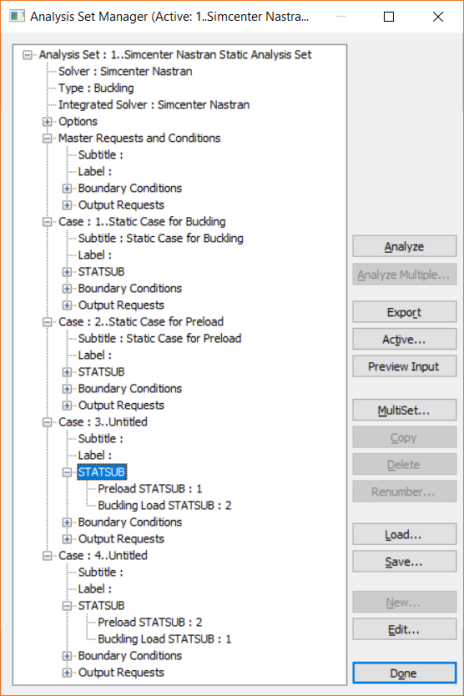Viewport: 464px width, 696px height.
Task: Click the Edit... button
Action: pyautogui.click(x=405, y=629)
